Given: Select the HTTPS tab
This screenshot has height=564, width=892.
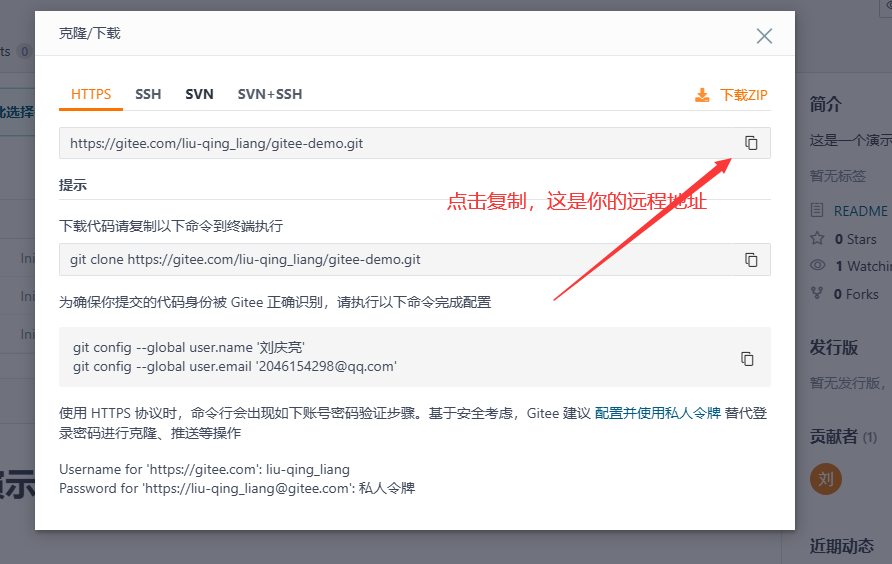Looking at the screenshot, I should (x=91, y=94).
